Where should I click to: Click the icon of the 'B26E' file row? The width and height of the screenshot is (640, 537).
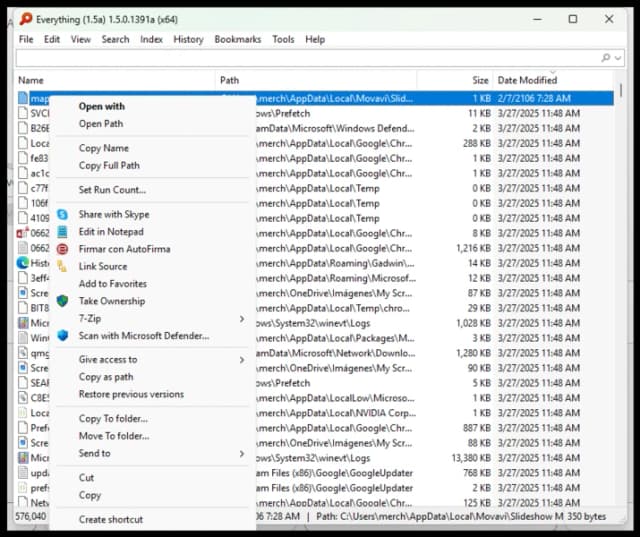(23, 128)
